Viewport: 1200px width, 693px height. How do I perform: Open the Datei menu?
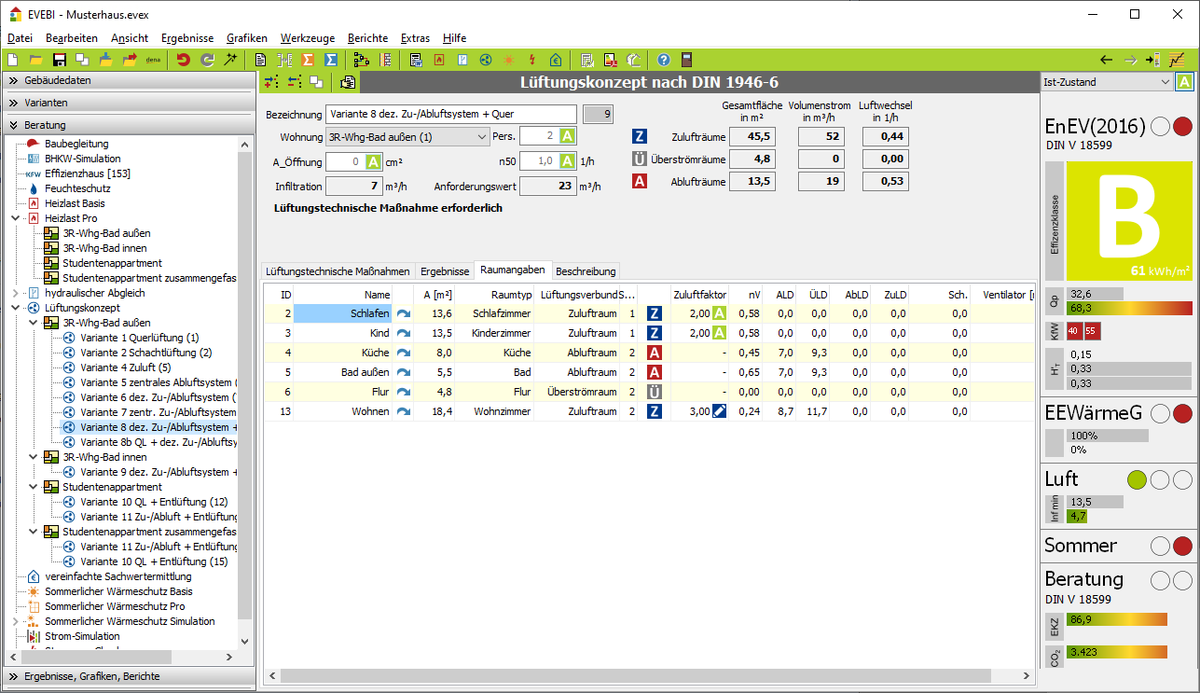[20, 37]
